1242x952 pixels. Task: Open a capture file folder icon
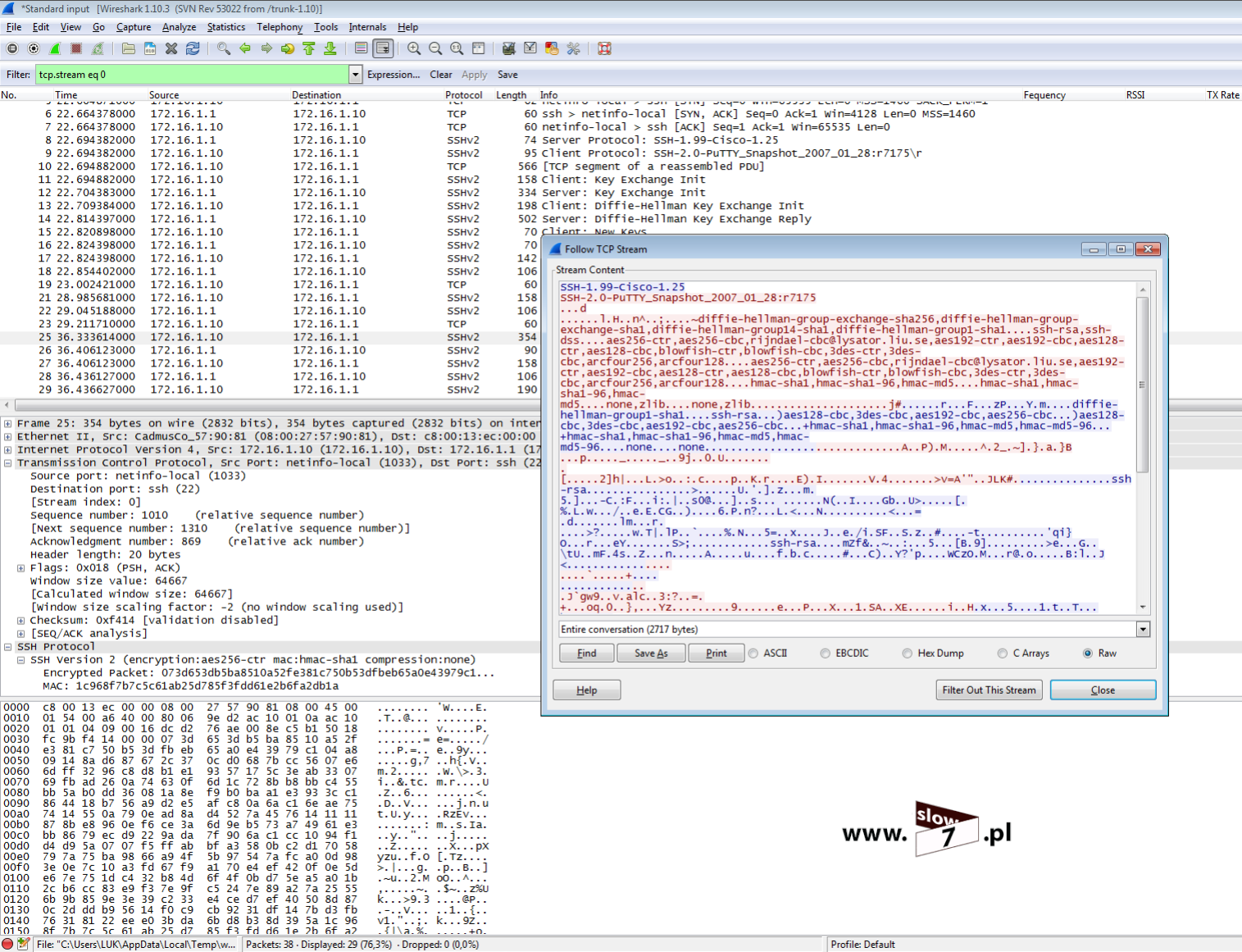(x=129, y=48)
